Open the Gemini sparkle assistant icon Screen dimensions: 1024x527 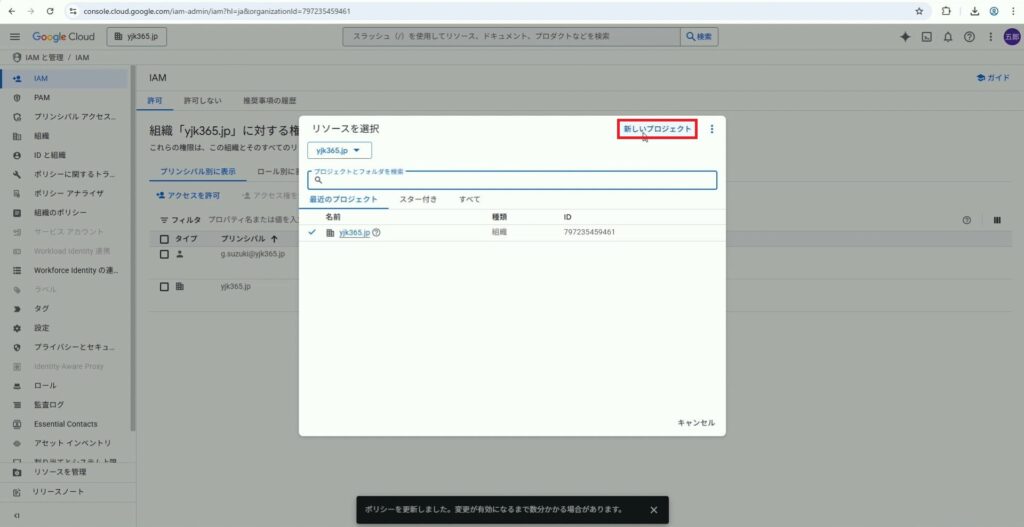tap(905, 36)
